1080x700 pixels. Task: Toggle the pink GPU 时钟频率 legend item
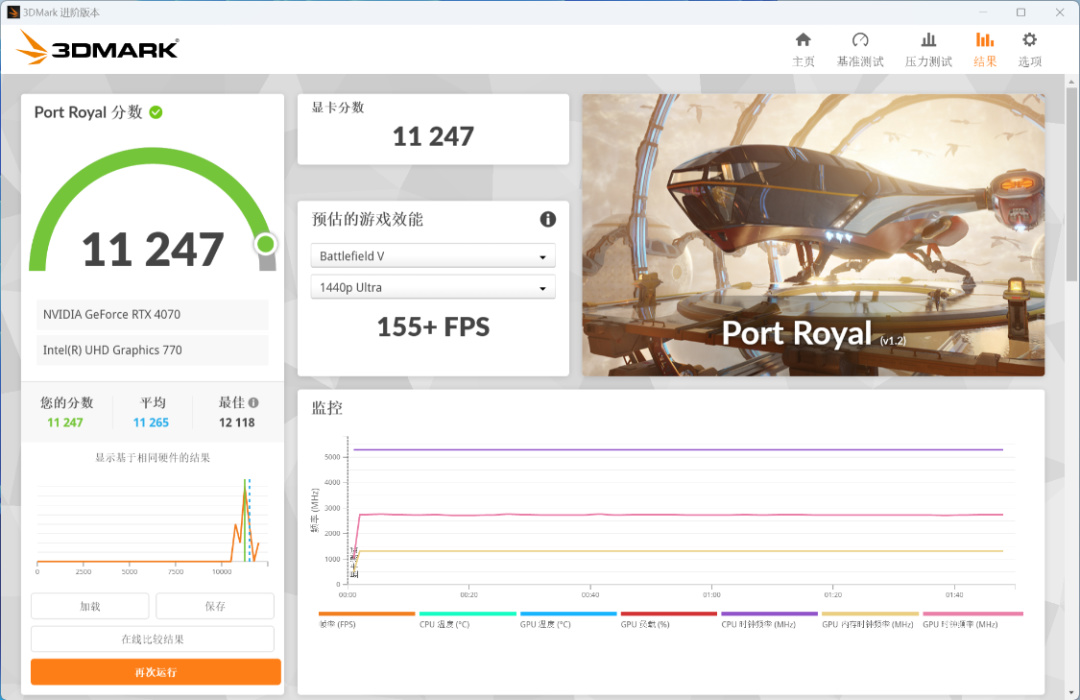973,619
